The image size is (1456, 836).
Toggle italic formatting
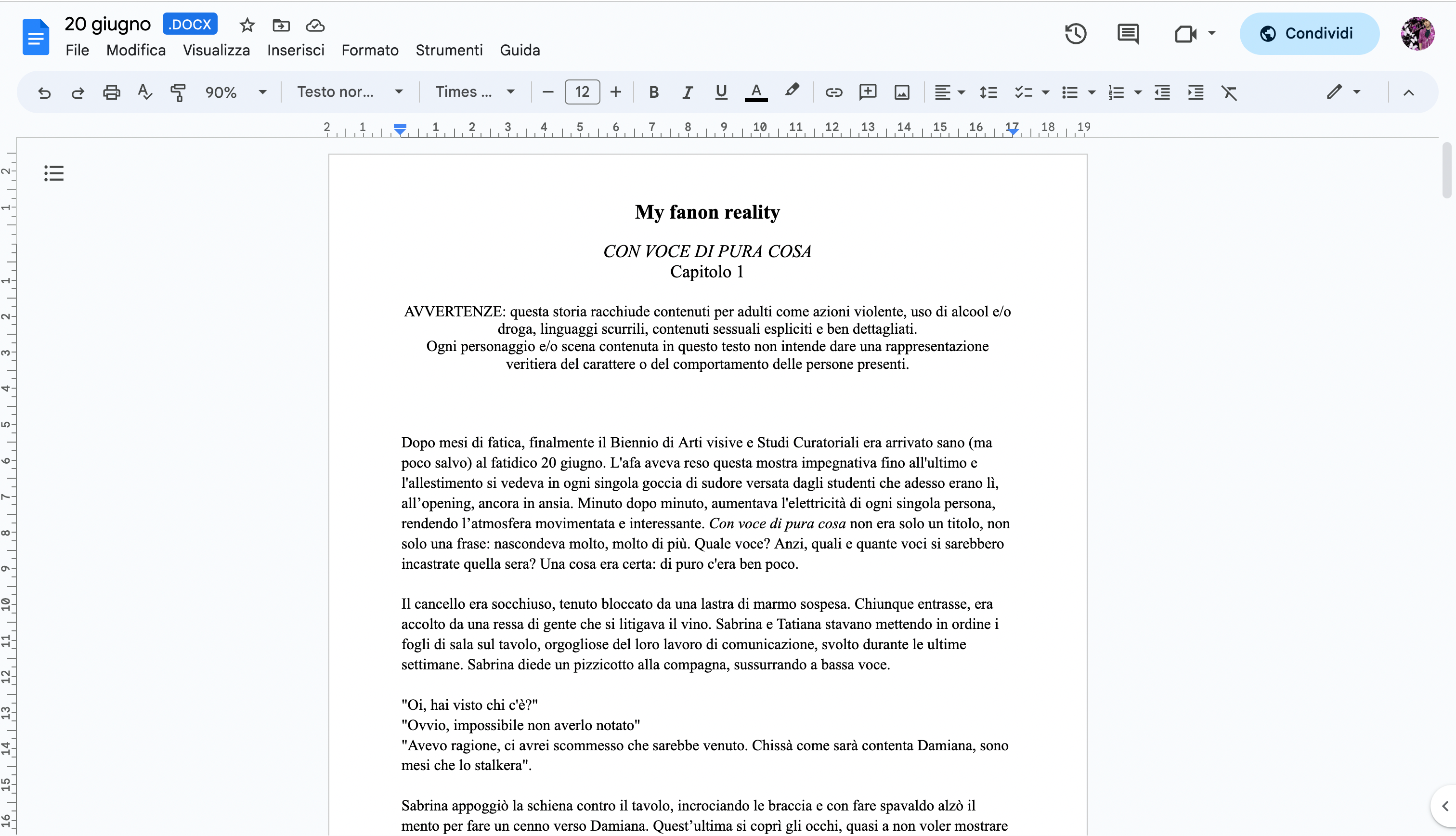(687, 92)
